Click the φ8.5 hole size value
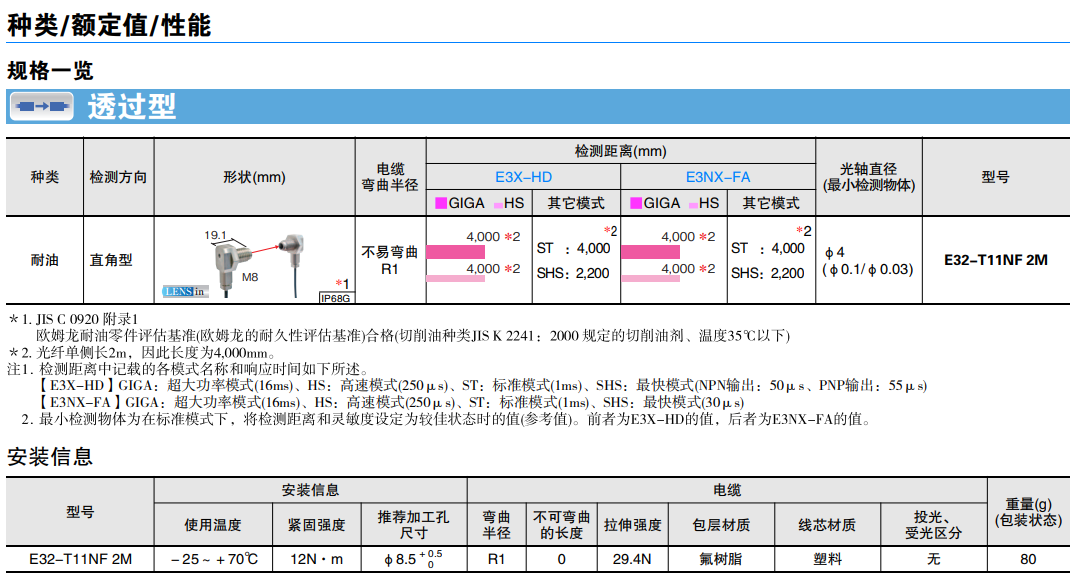This screenshot has height=584, width=1078. tap(413, 559)
